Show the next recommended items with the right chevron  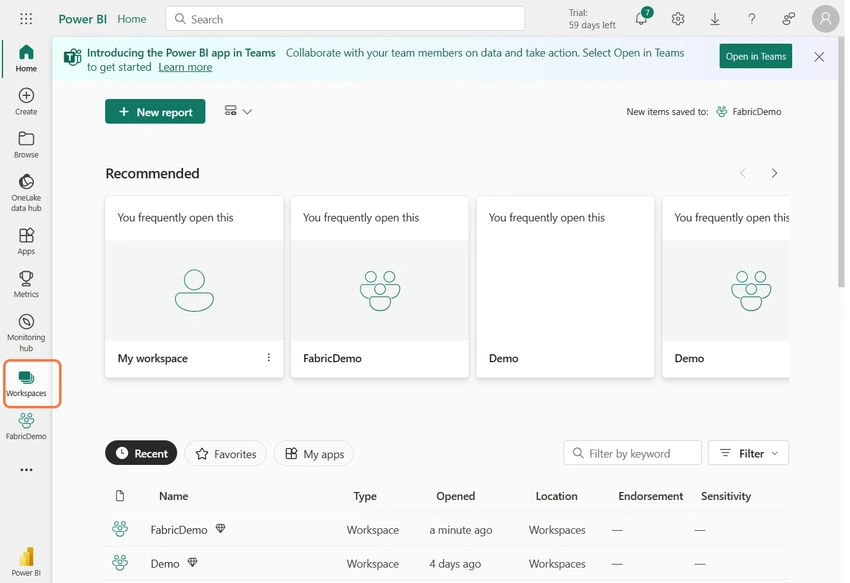774,173
